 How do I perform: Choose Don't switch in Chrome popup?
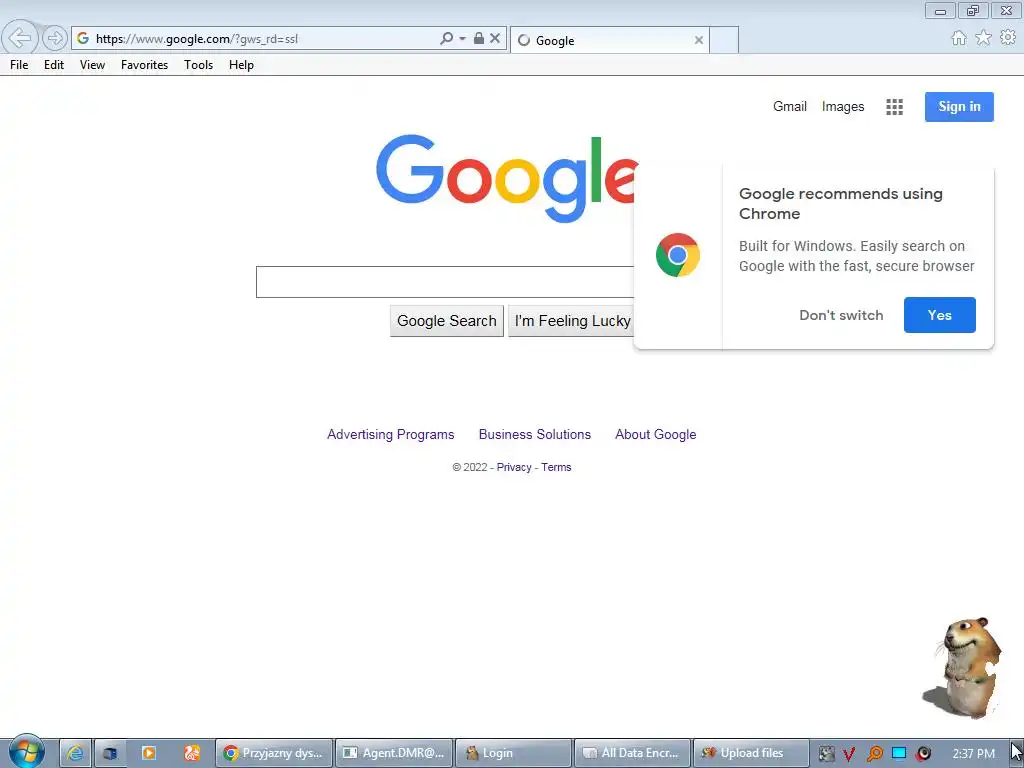(841, 315)
